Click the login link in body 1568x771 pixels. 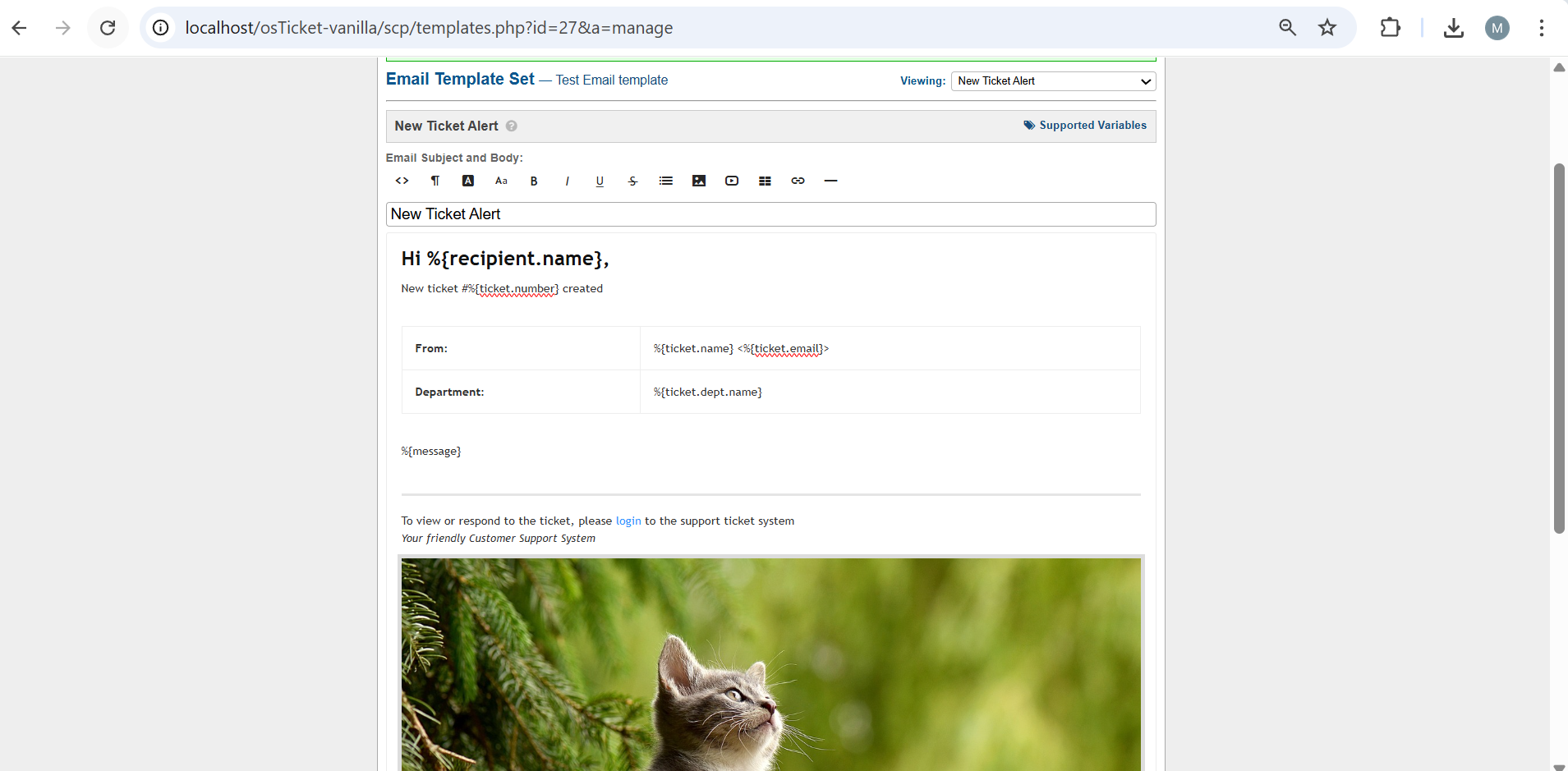[628, 521]
